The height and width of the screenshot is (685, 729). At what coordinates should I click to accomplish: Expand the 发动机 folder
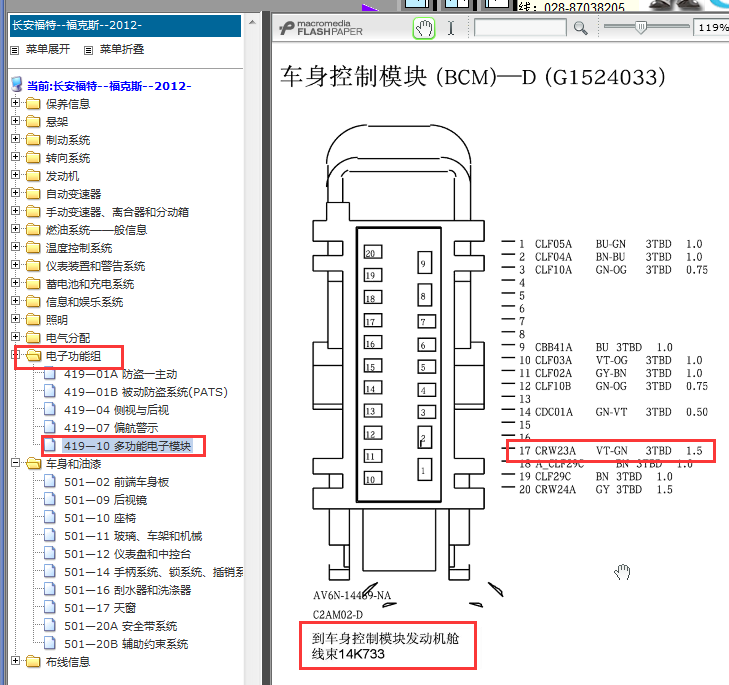tap(15, 175)
